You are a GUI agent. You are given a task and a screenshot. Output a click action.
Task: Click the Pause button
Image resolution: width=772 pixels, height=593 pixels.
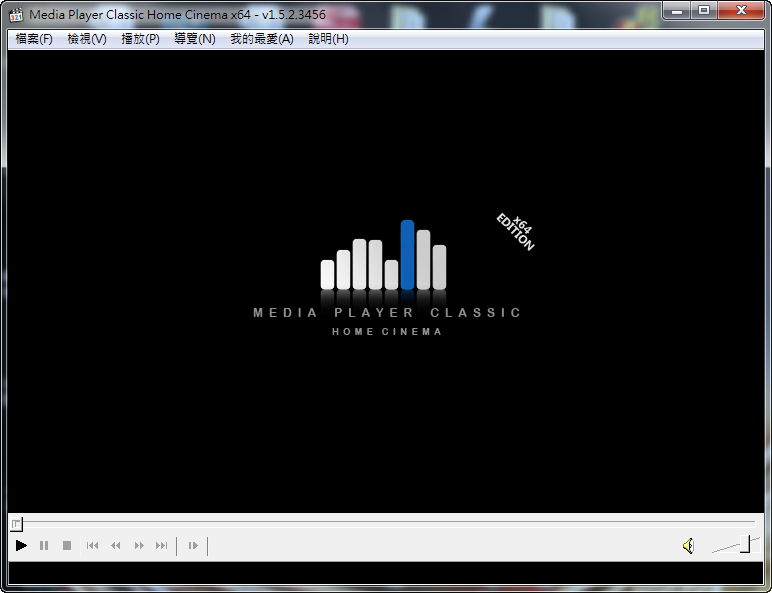[44, 545]
